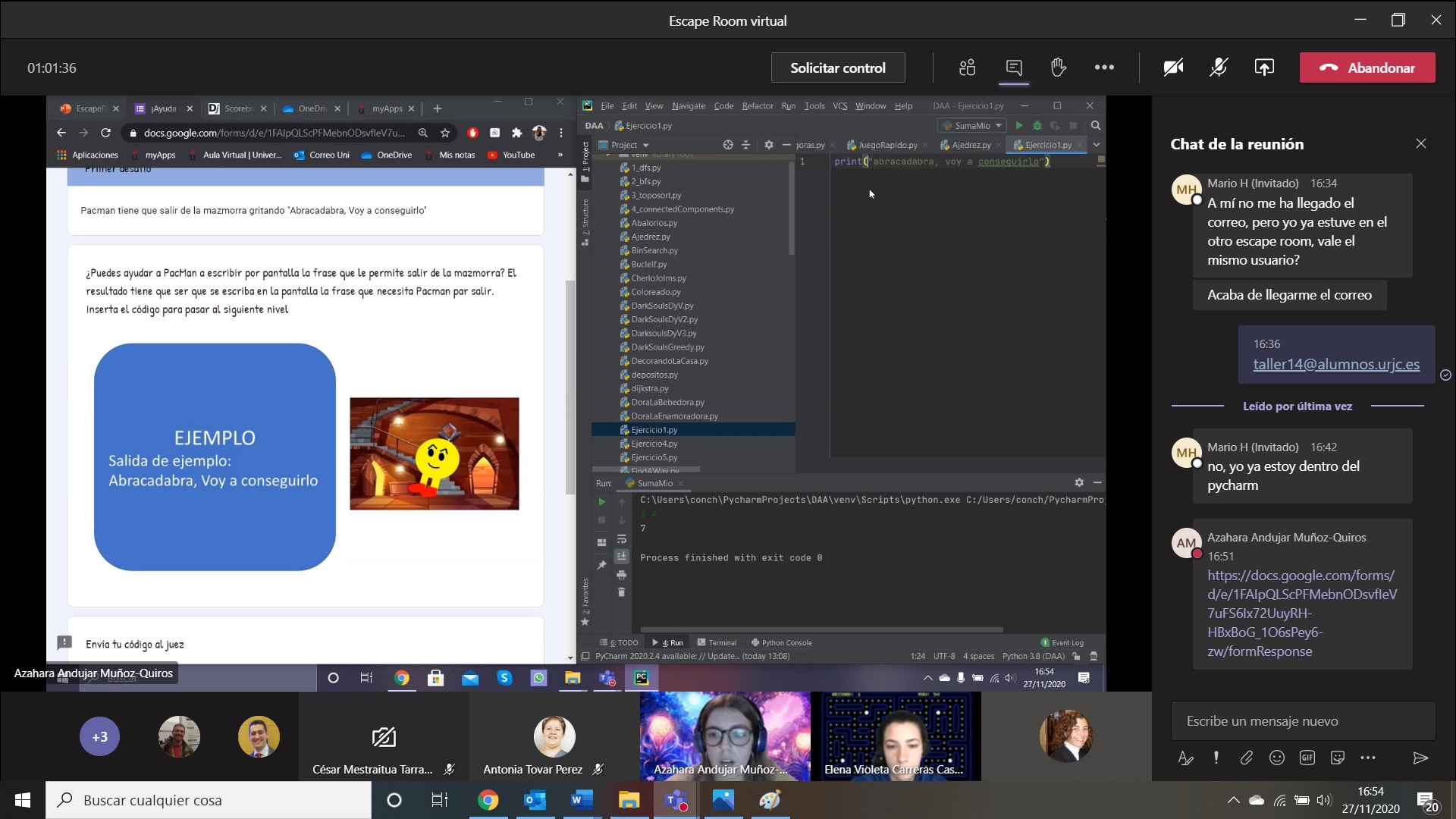This screenshot has width=1456, height=819.
Task: Toggle camera on or off
Action: [x=1173, y=67]
